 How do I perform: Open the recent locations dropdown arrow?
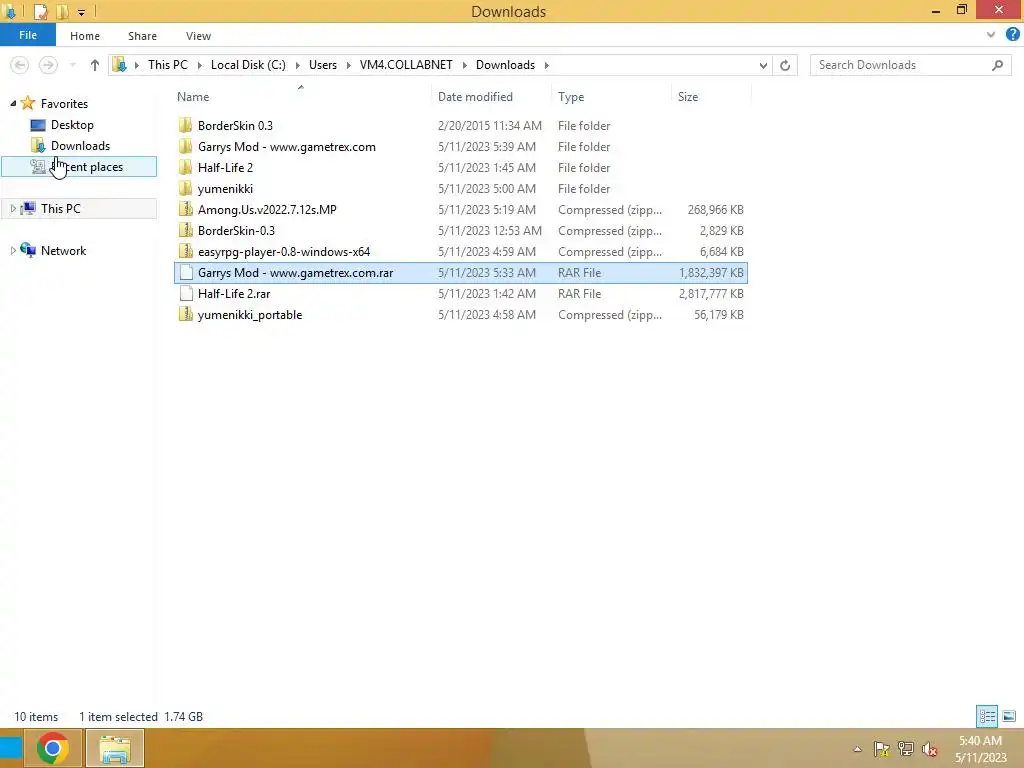point(72,65)
